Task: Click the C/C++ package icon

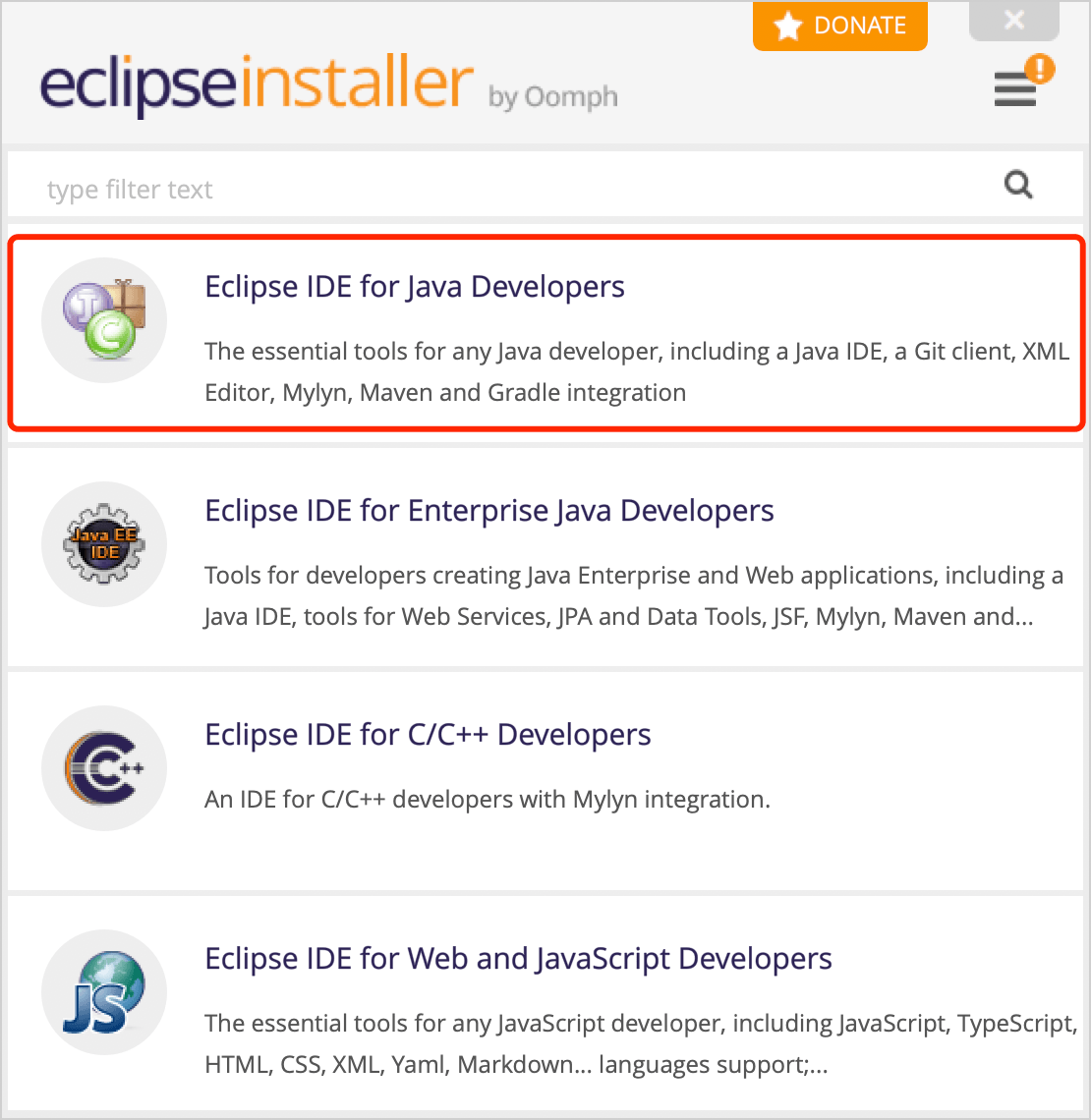Action: pyautogui.click(x=104, y=768)
